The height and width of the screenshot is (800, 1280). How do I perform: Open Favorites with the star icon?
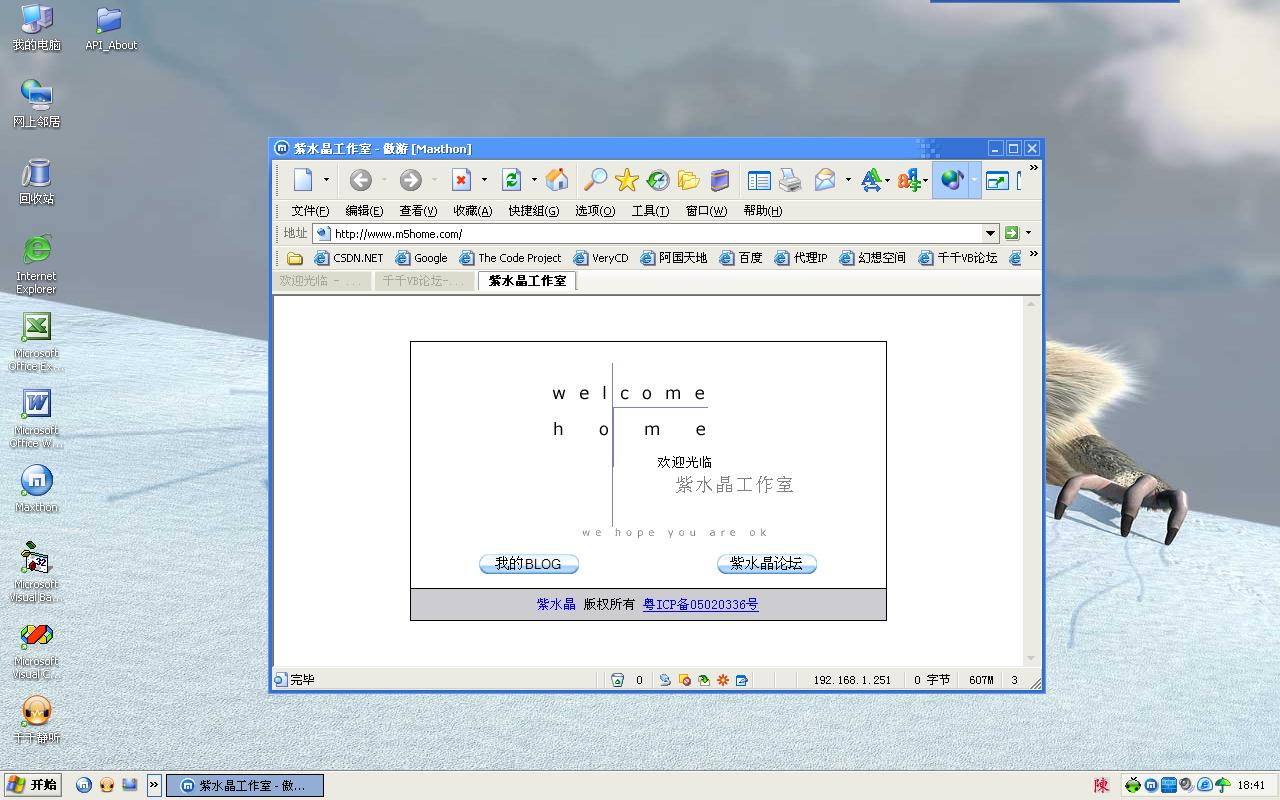coord(627,180)
